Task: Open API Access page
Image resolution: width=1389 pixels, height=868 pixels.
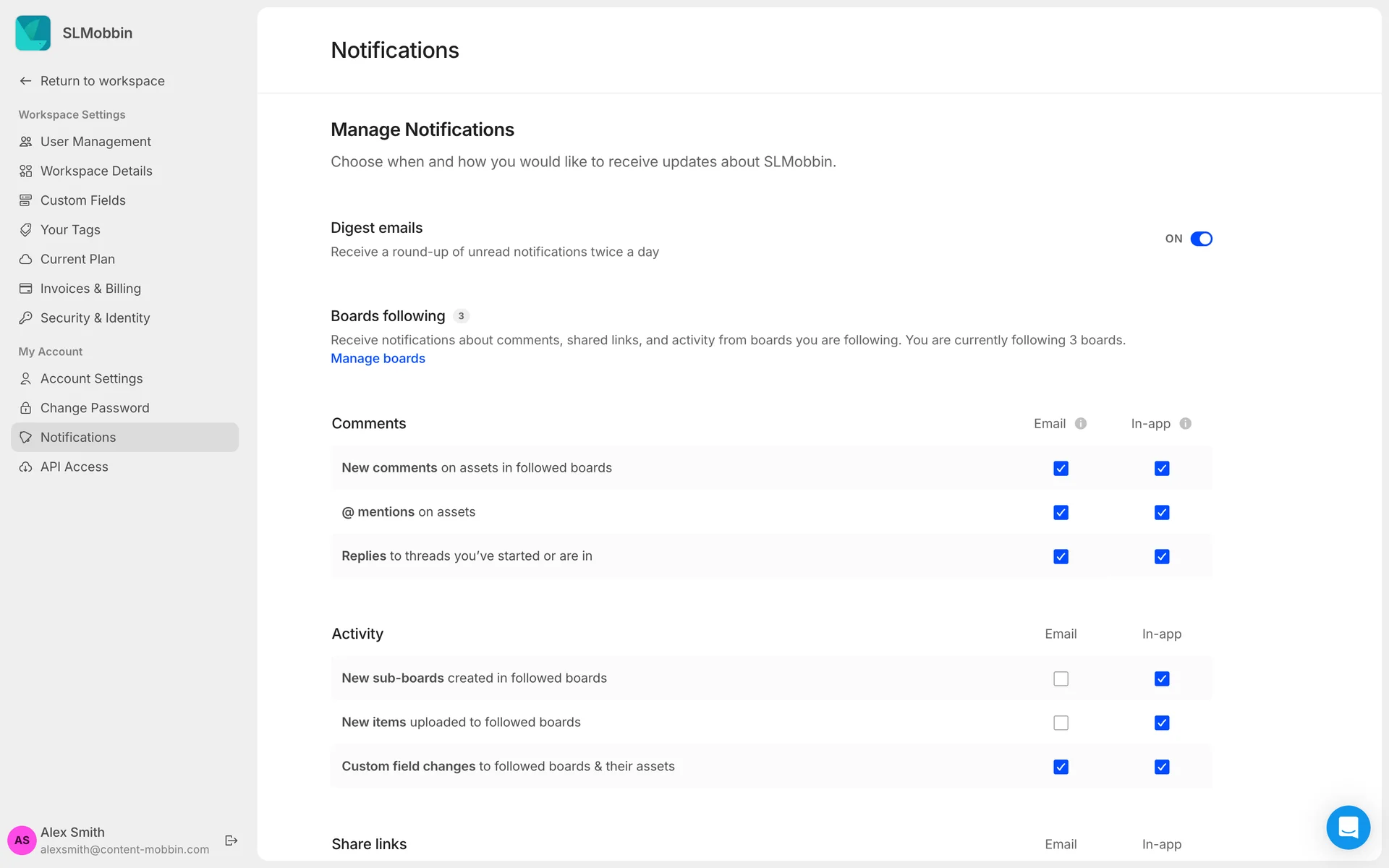Action: [74, 467]
